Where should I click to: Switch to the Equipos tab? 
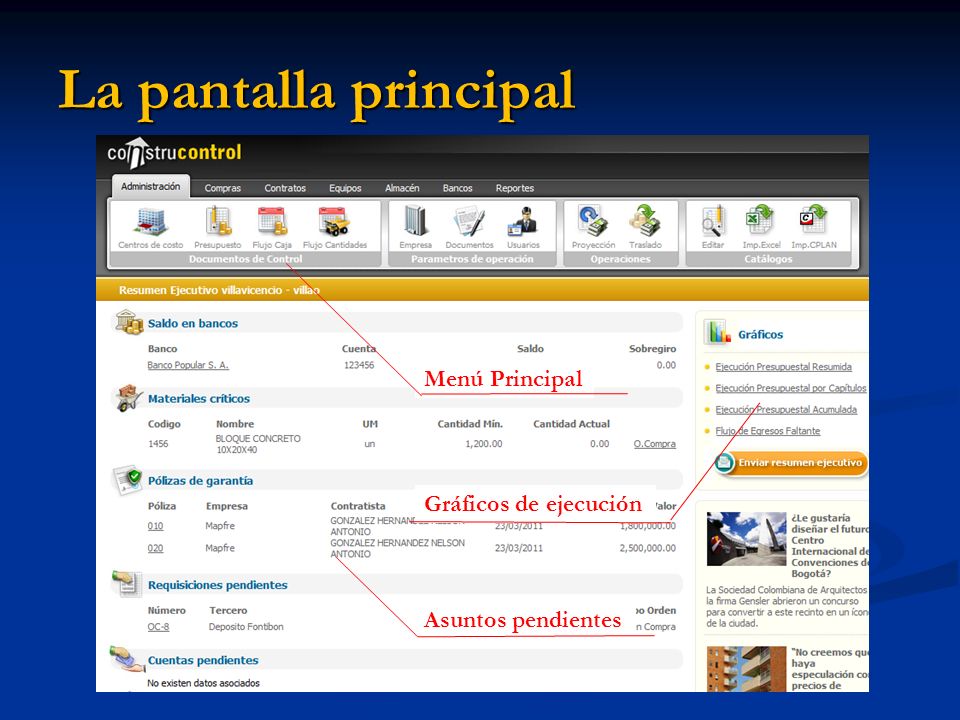point(345,188)
